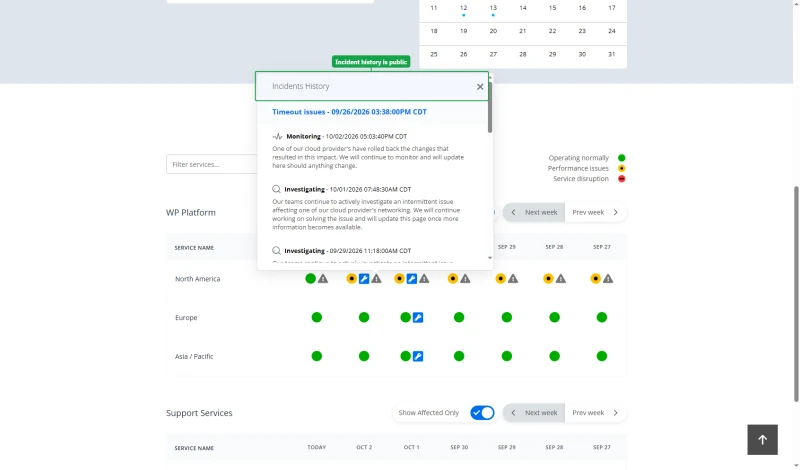
Task: Click Europe's green status dot for Today
Action: [x=316, y=317]
